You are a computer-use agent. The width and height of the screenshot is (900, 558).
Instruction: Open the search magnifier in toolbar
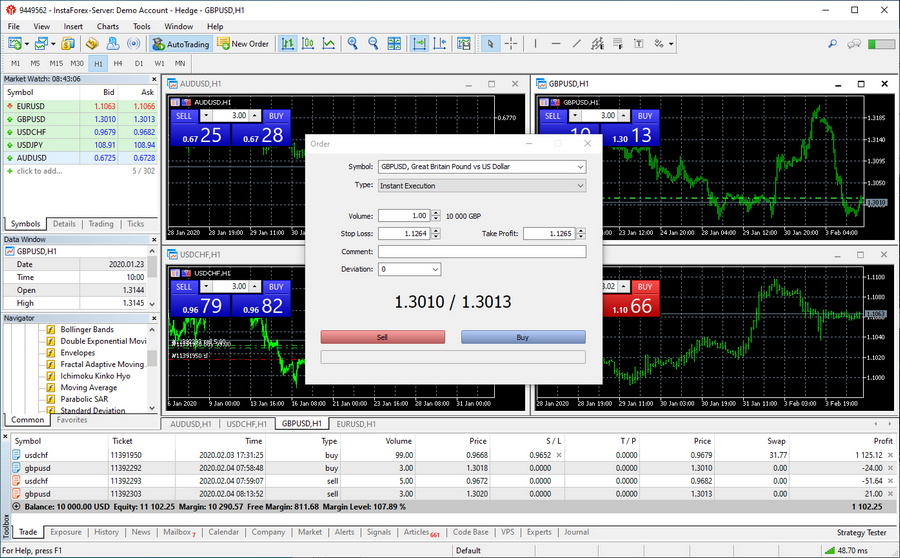point(833,44)
